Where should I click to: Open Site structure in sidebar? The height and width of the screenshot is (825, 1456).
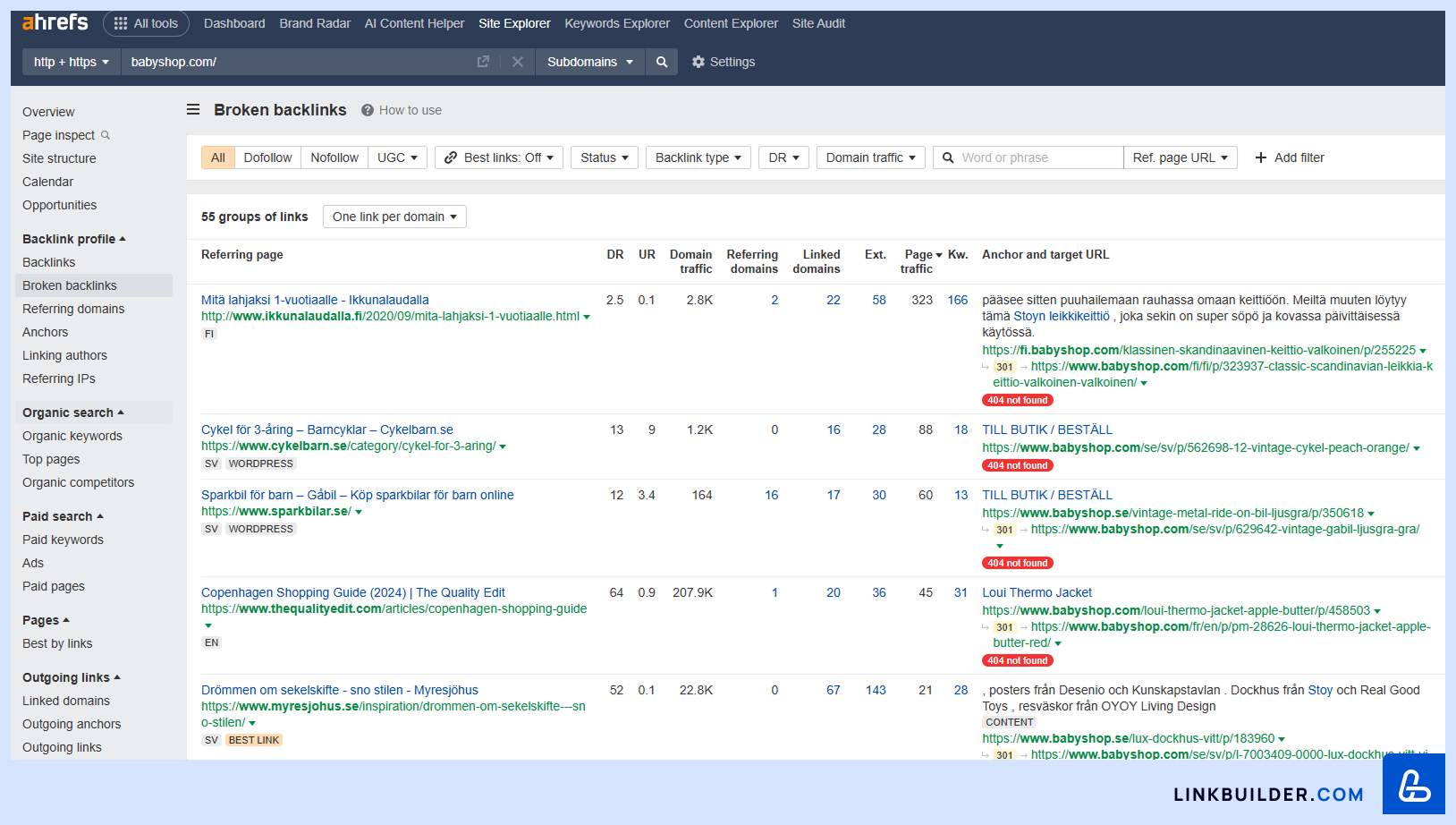[59, 158]
